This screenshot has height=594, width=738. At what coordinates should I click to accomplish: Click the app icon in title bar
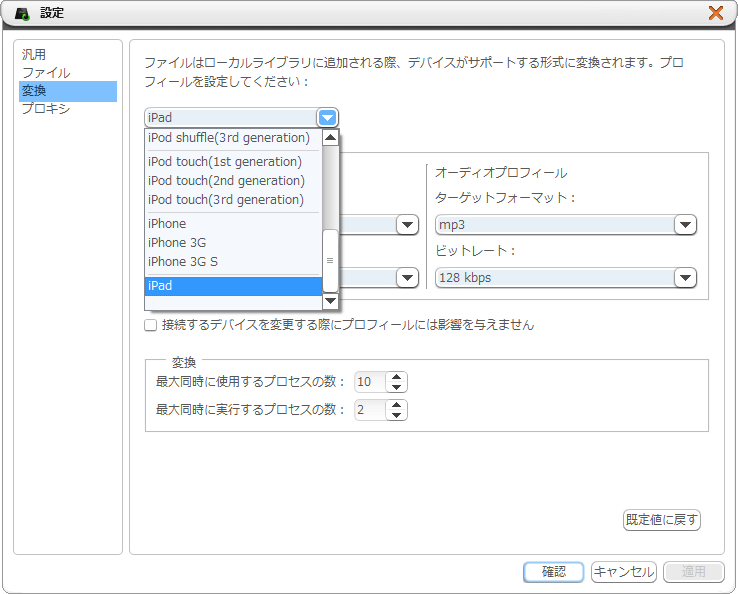tap(22, 13)
